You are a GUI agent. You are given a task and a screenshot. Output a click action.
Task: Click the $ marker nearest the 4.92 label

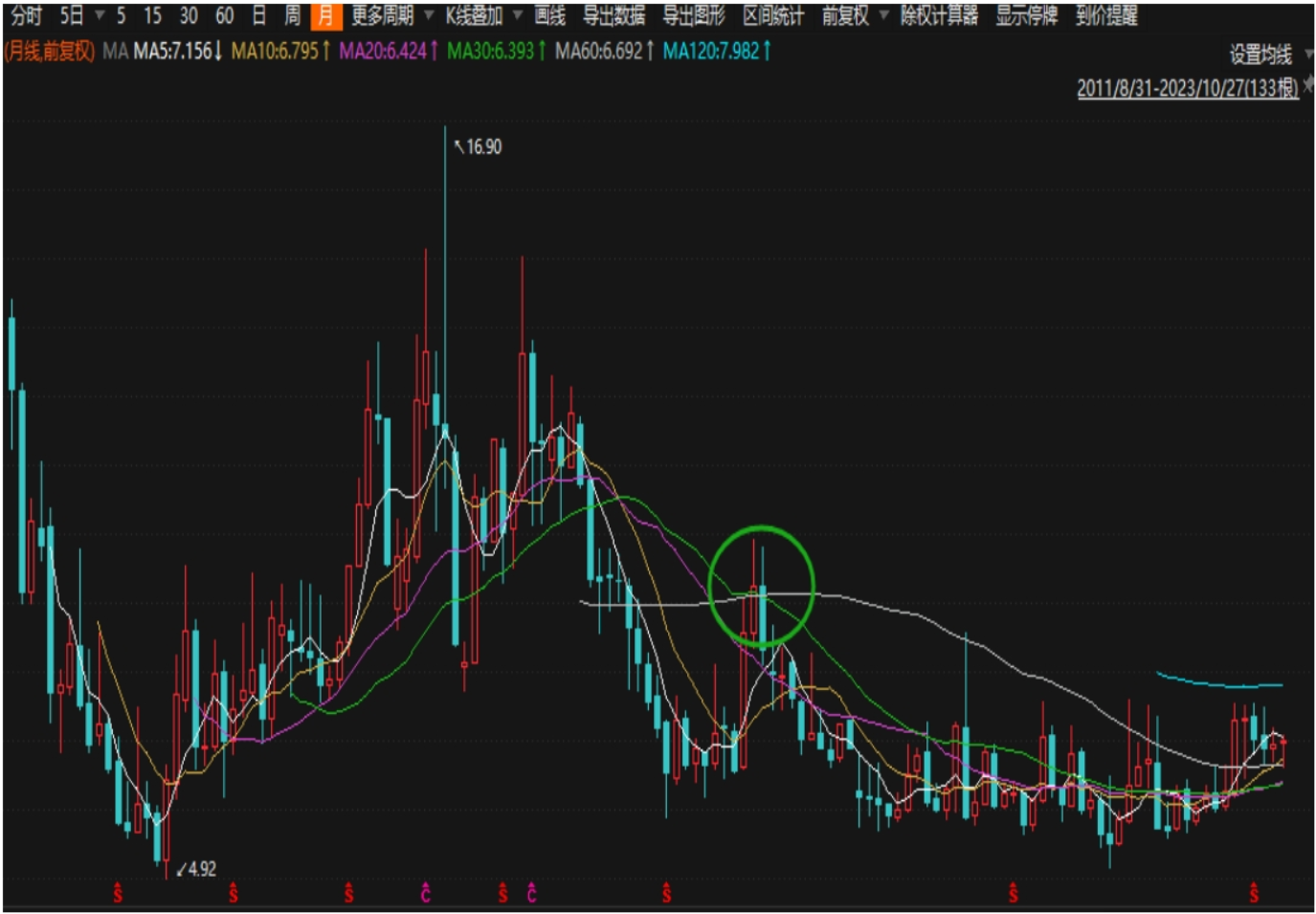coord(234,894)
